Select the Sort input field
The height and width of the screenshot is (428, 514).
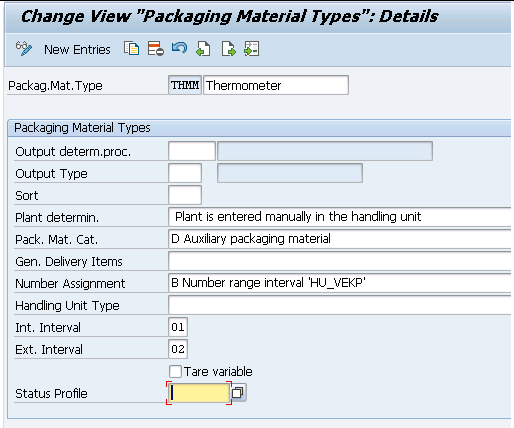pos(185,195)
